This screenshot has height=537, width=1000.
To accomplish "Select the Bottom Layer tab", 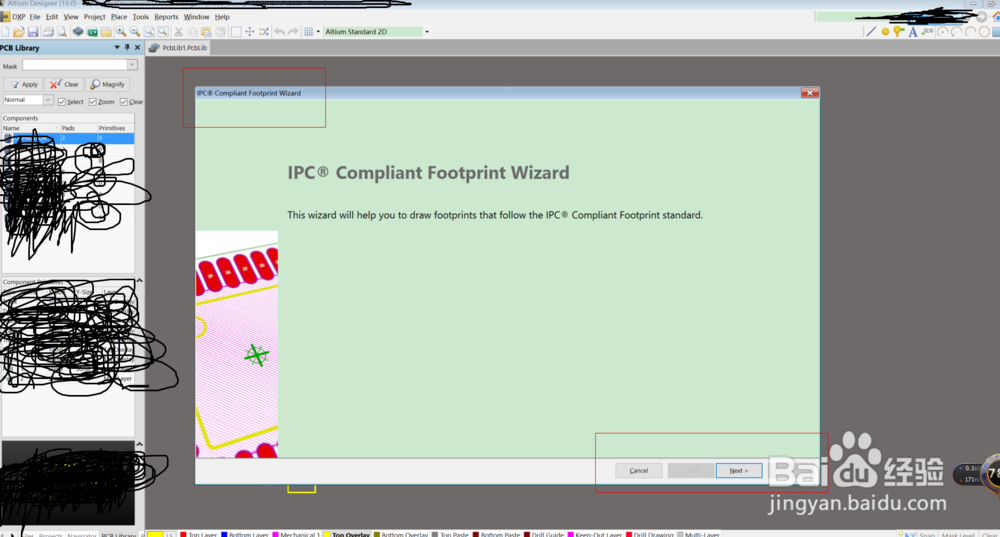I will 244,534.
